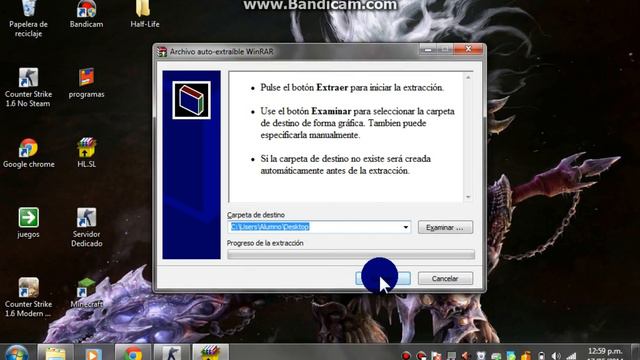
Task: Click the 'Archivo auto-extraíble WinRAR' title text
Action: pos(222,52)
